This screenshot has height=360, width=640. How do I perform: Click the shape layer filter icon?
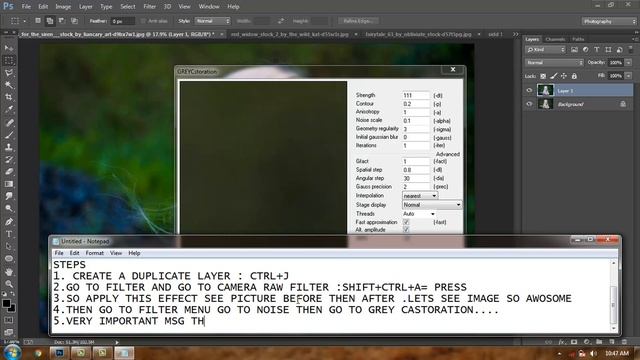pos(608,49)
